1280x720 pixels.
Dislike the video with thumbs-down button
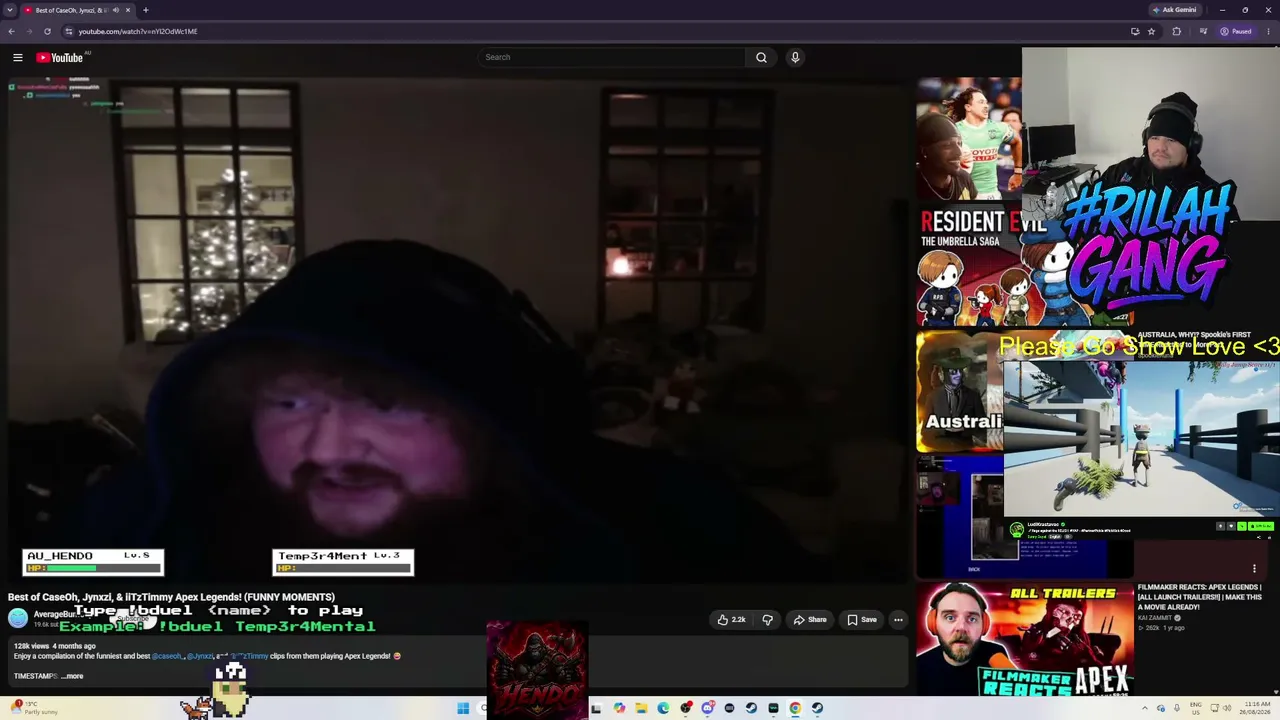coord(767,620)
